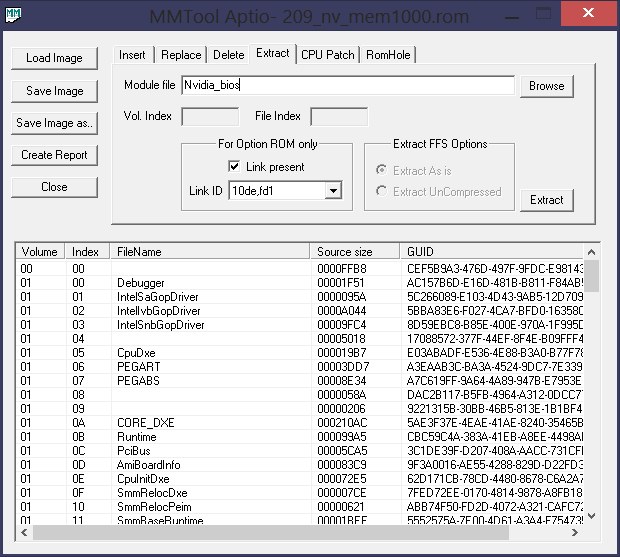Open the Replace tab
620x557 pixels.
click(x=181, y=55)
